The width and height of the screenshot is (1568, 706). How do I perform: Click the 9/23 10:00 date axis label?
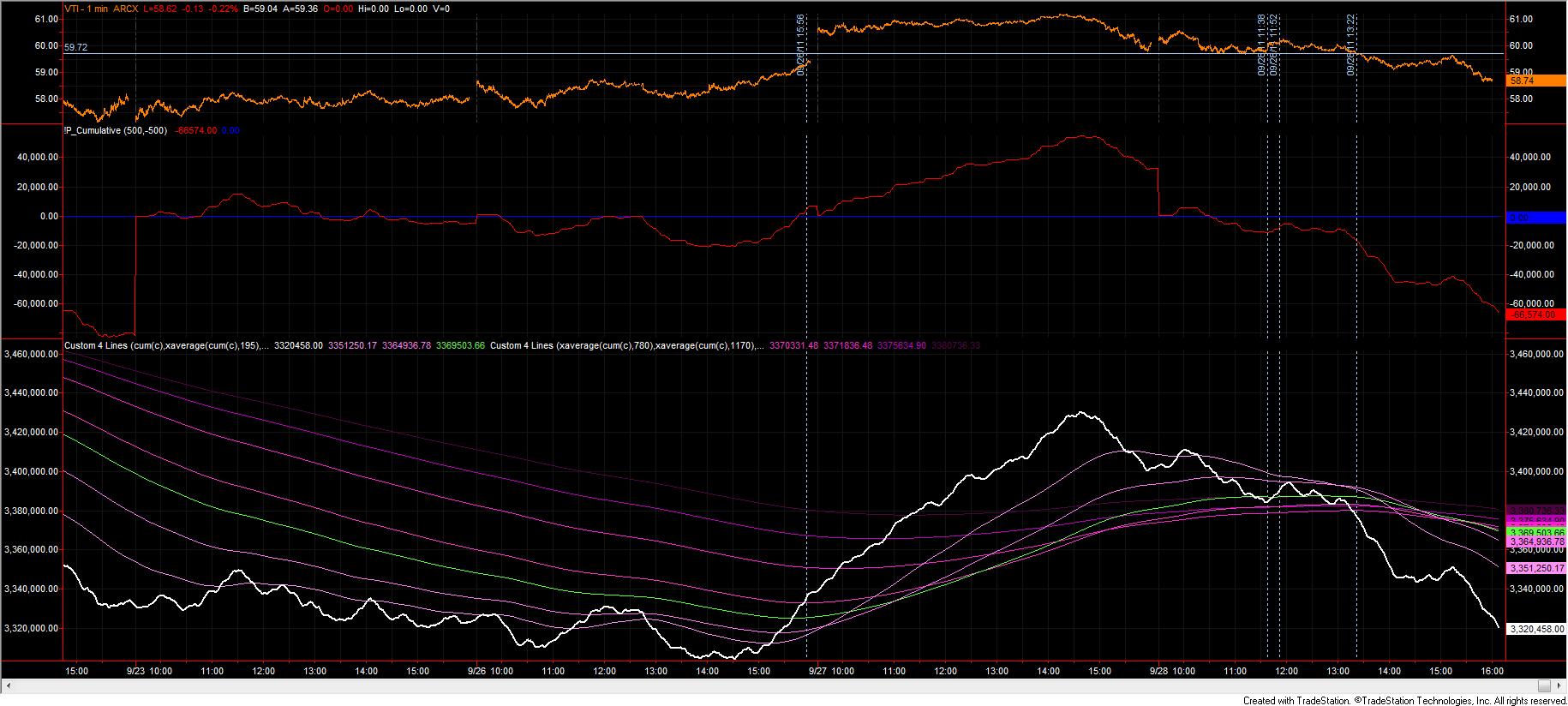point(149,671)
